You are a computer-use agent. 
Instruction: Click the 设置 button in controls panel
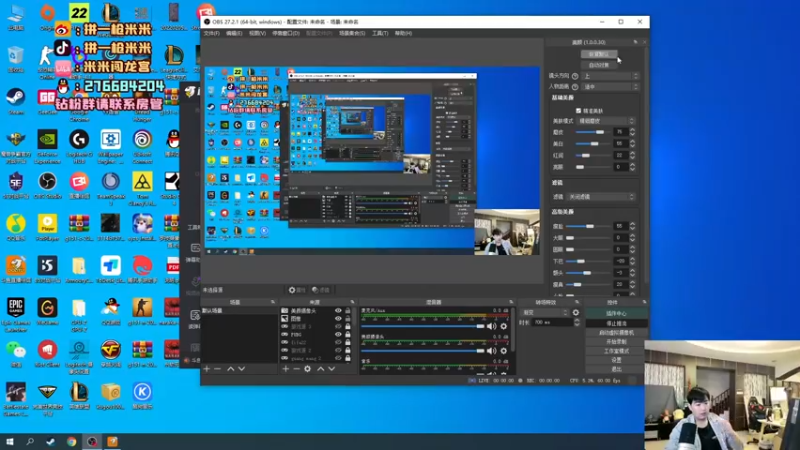(616, 360)
